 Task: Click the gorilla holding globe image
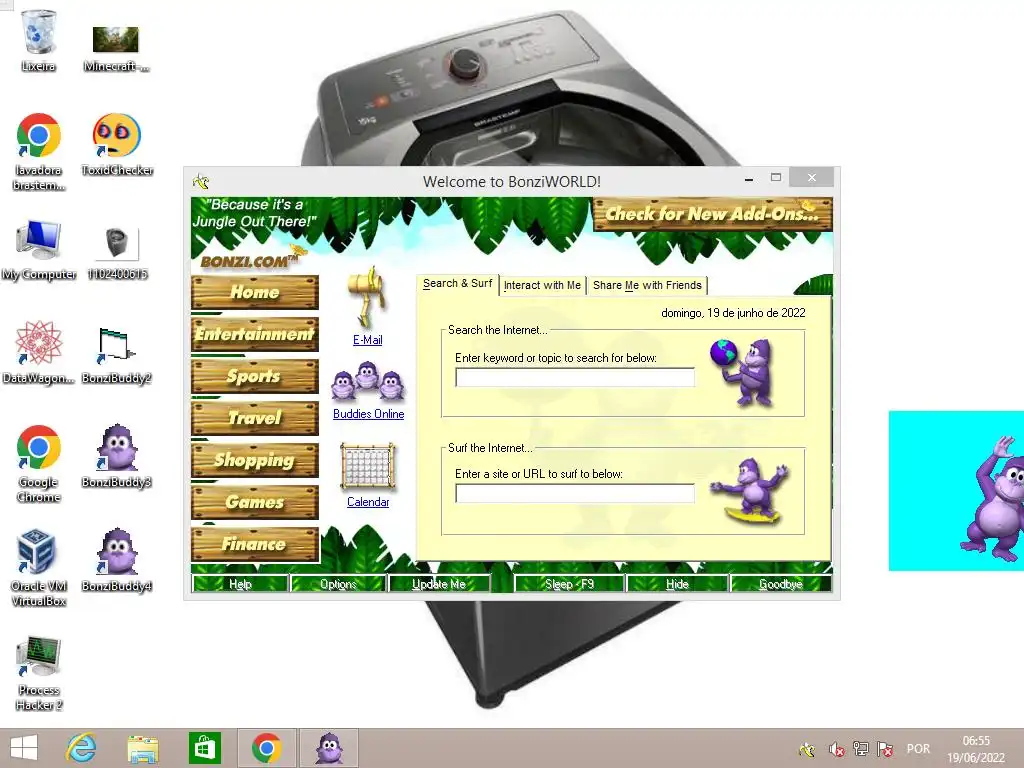(743, 372)
